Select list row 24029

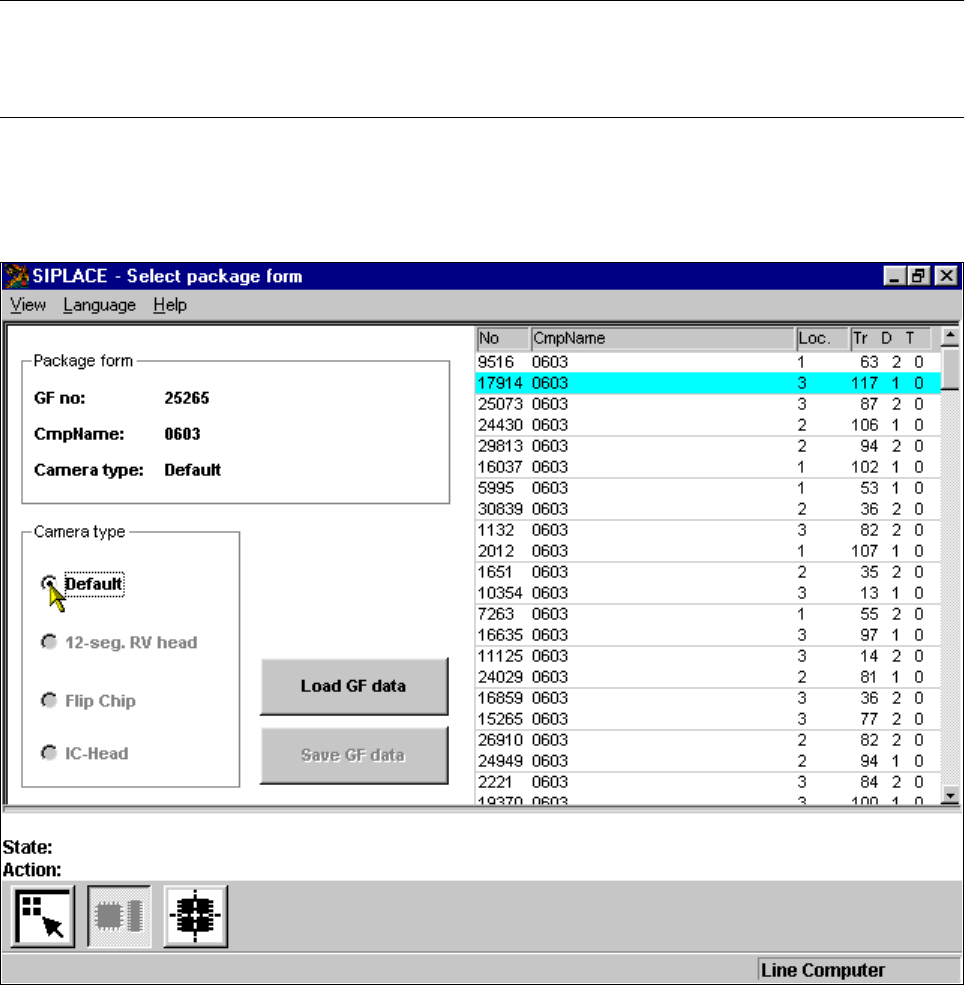tap(708, 677)
